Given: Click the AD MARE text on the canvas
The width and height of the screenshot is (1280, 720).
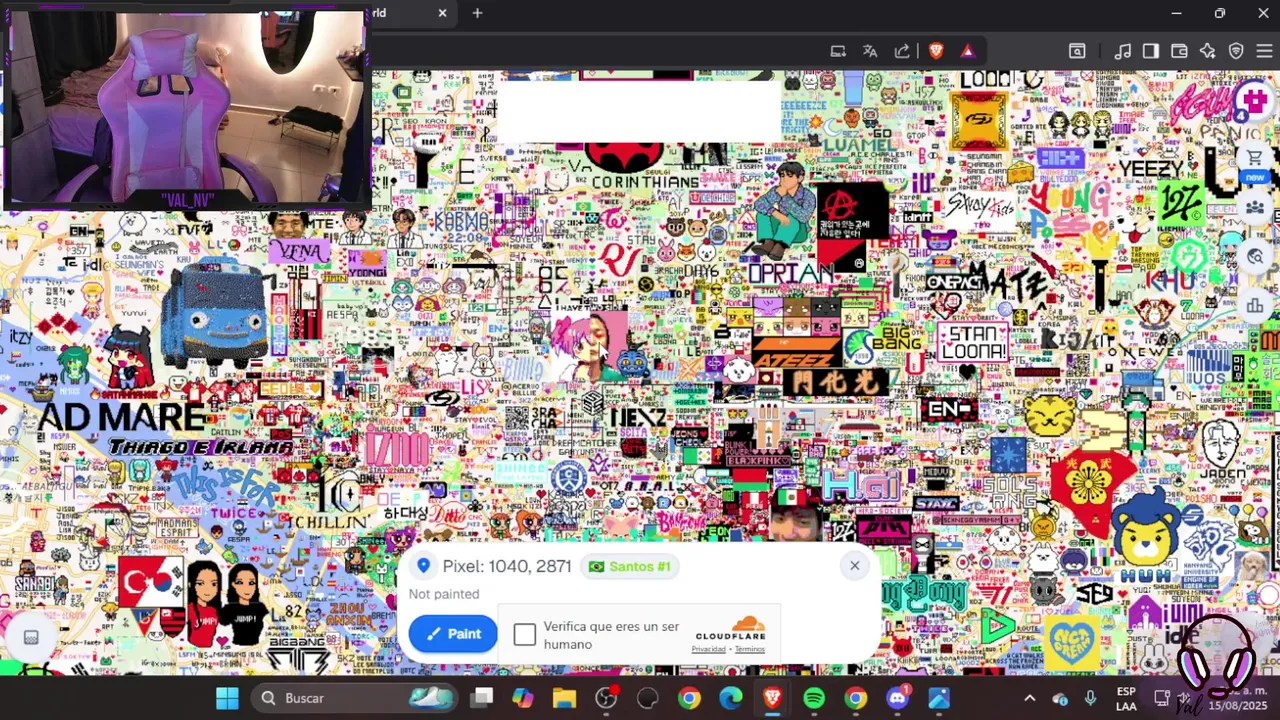Looking at the screenshot, I should [122, 417].
